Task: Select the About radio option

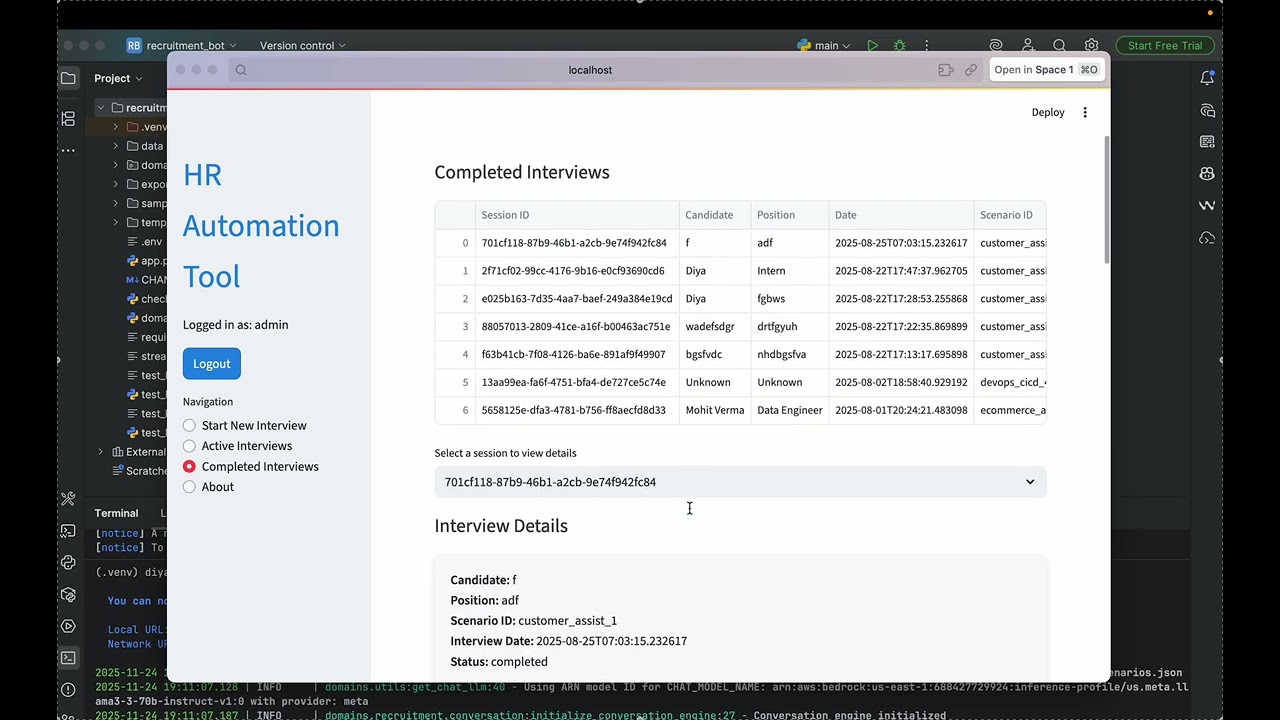Action: pos(208,487)
